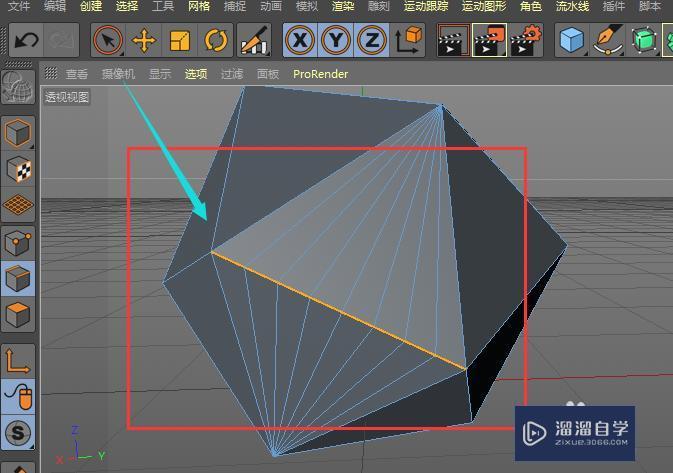Switch to Workplane mode grid icon
Image resolution: width=673 pixels, height=473 pixels.
point(18,205)
